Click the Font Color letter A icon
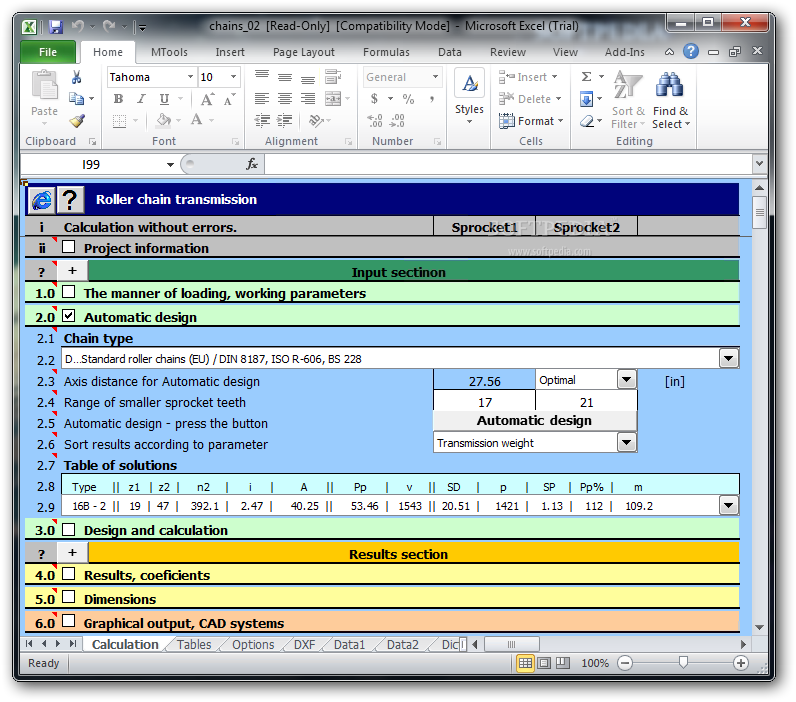This screenshot has width=796, height=702. [x=196, y=120]
